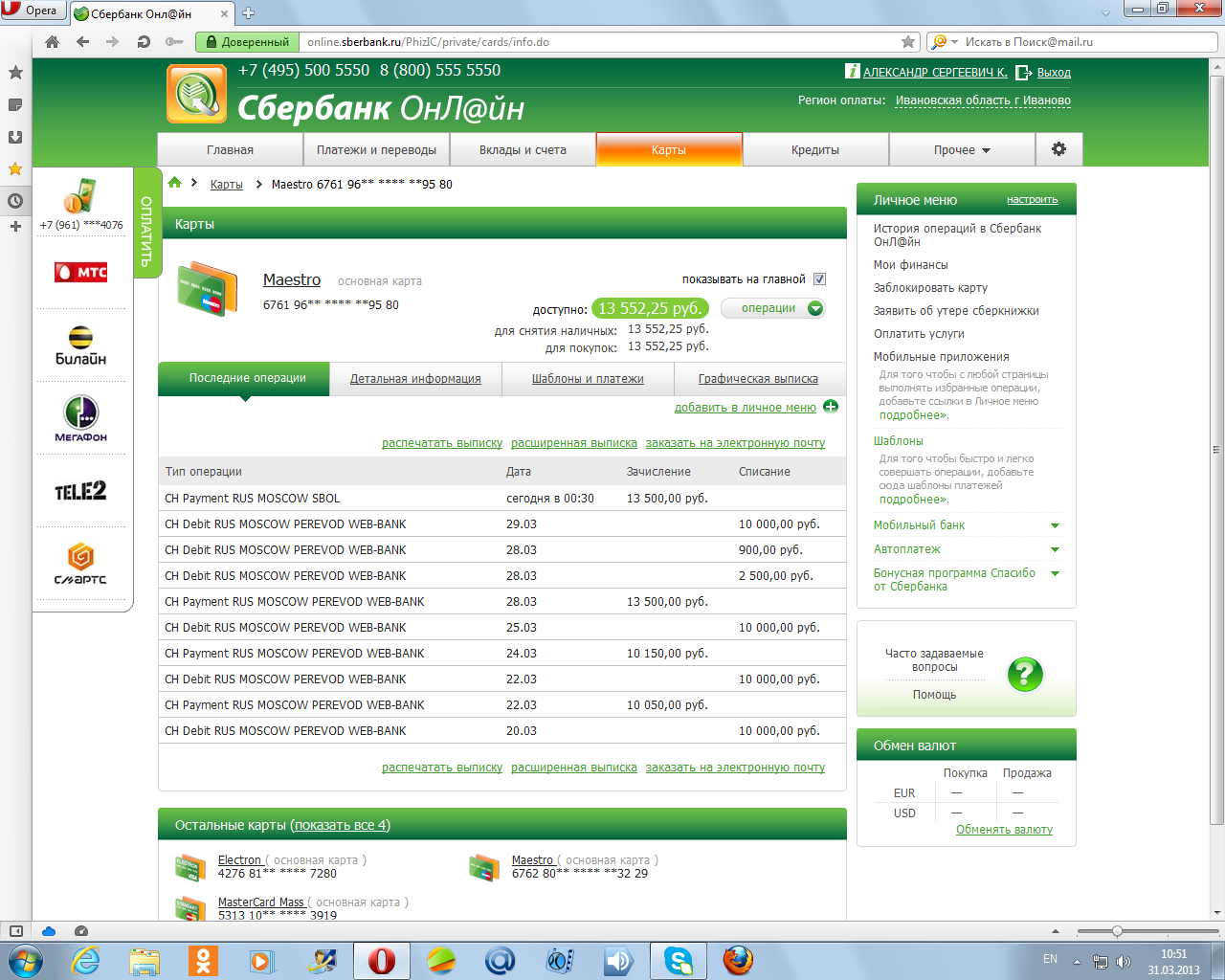Click the Sberbank Online logo
1225x980 pixels.
(x=196, y=94)
